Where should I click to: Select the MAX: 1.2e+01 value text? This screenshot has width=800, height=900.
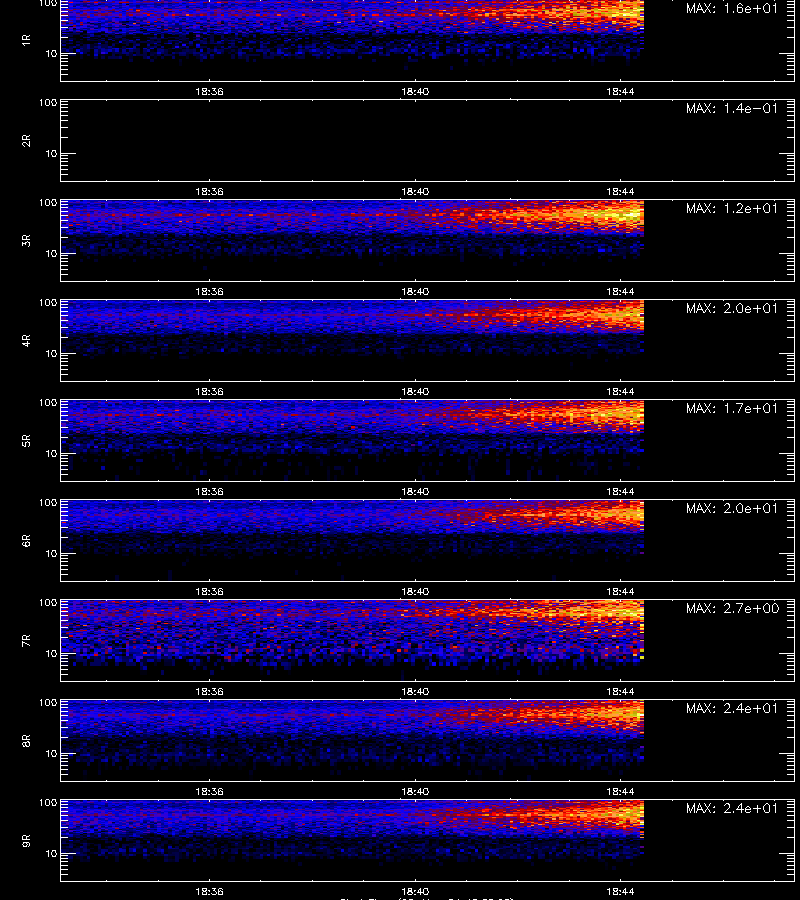click(732, 208)
